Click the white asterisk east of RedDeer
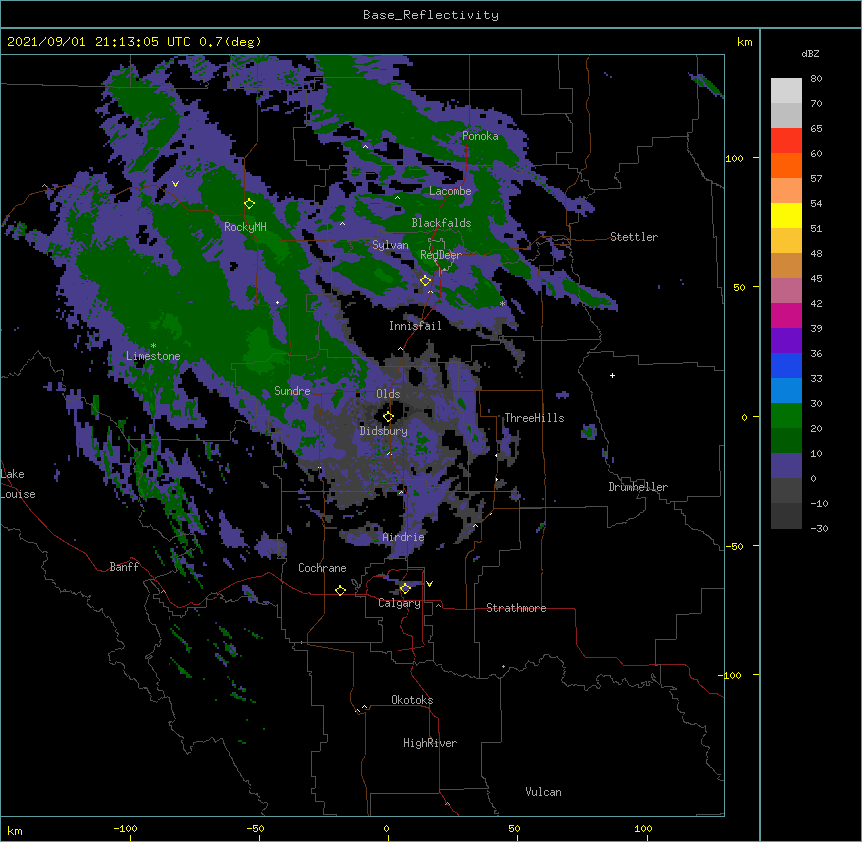Screen dimensions: 862x842 tap(502, 303)
